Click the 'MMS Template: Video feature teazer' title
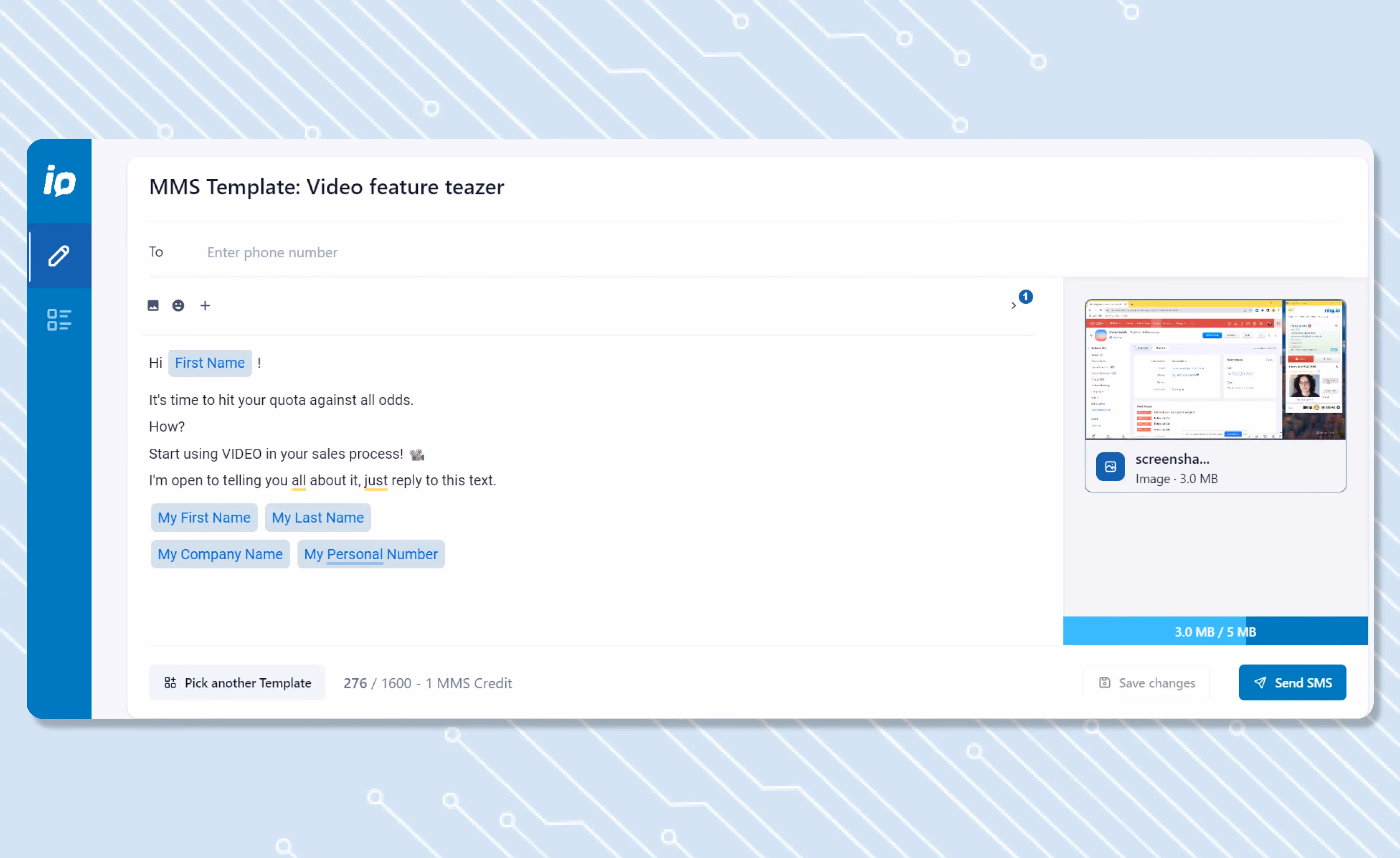The image size is (1400, 858). pyautogui.click(x=326, y=186)
